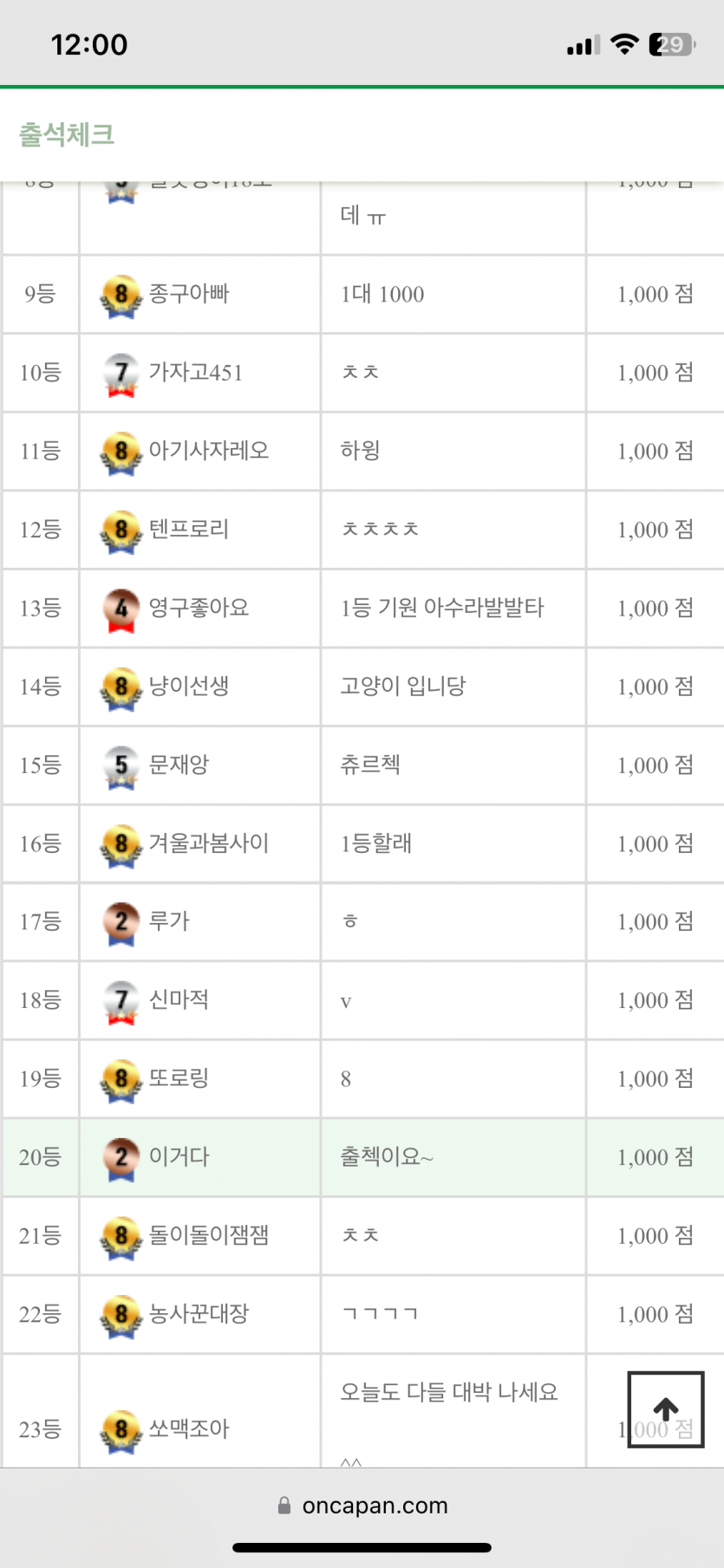Image resolution: width=724 pixels, height=1568 pixels.
Task: Click the level 5 medal beside 문재앙
Action: click(x=121, y=766)
